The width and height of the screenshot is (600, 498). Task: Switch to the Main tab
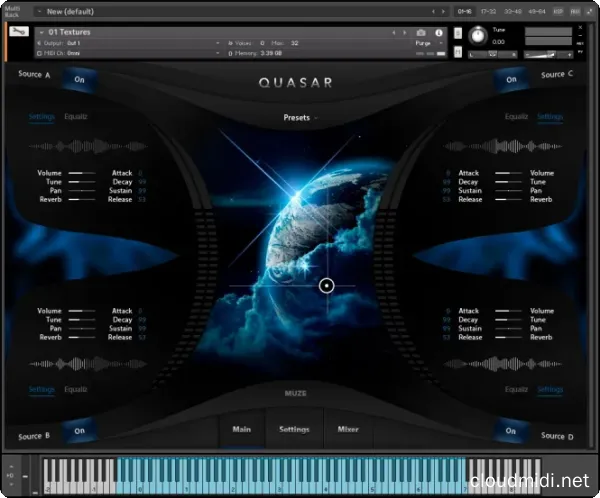click(242, 429)
